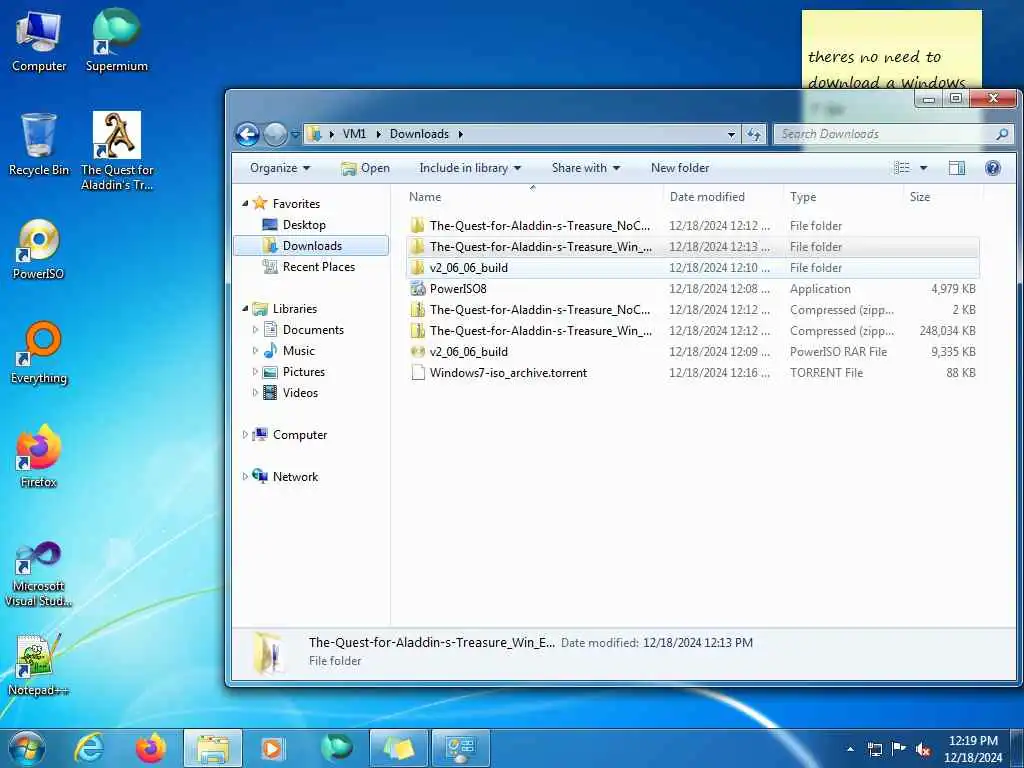1024x768 pixels.
Task: Select the Notepad++ desktop shortcut
Action: [x=39, y=665]
